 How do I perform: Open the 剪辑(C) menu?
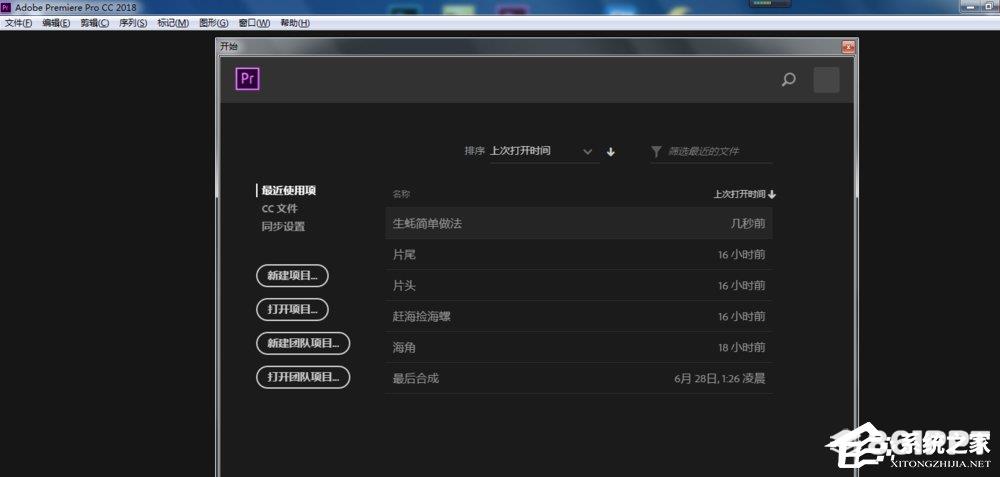(94, 23)
